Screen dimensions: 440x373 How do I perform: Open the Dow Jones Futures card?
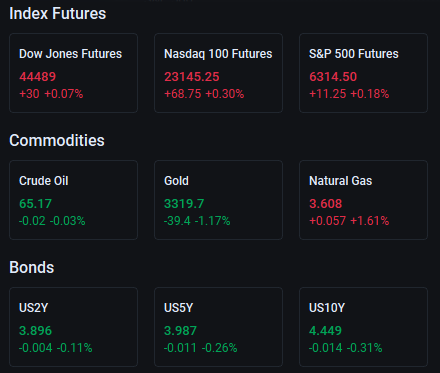(73, 73)
